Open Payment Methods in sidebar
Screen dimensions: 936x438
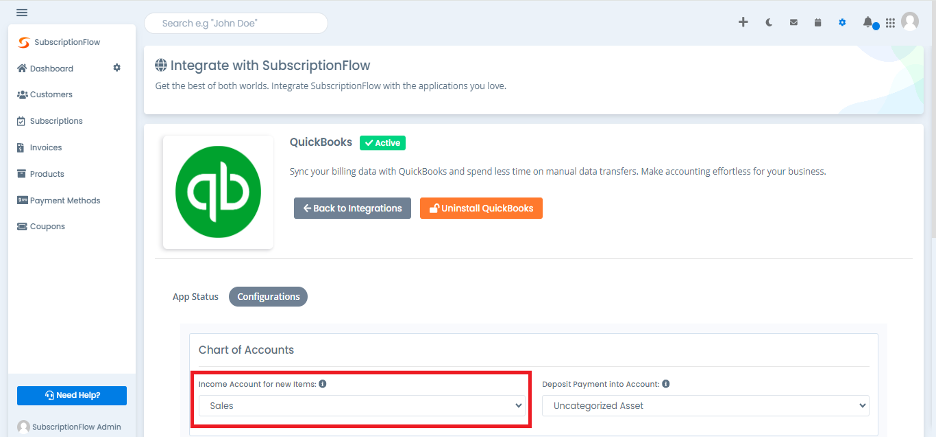click(58, 201)
